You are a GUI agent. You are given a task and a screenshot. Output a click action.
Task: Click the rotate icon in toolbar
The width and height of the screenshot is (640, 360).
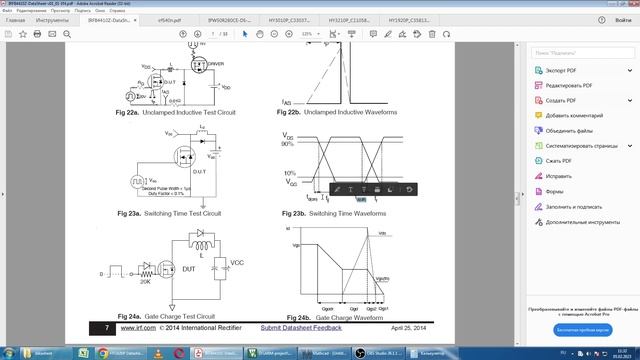pyautogui.click(x=447, y=34)
